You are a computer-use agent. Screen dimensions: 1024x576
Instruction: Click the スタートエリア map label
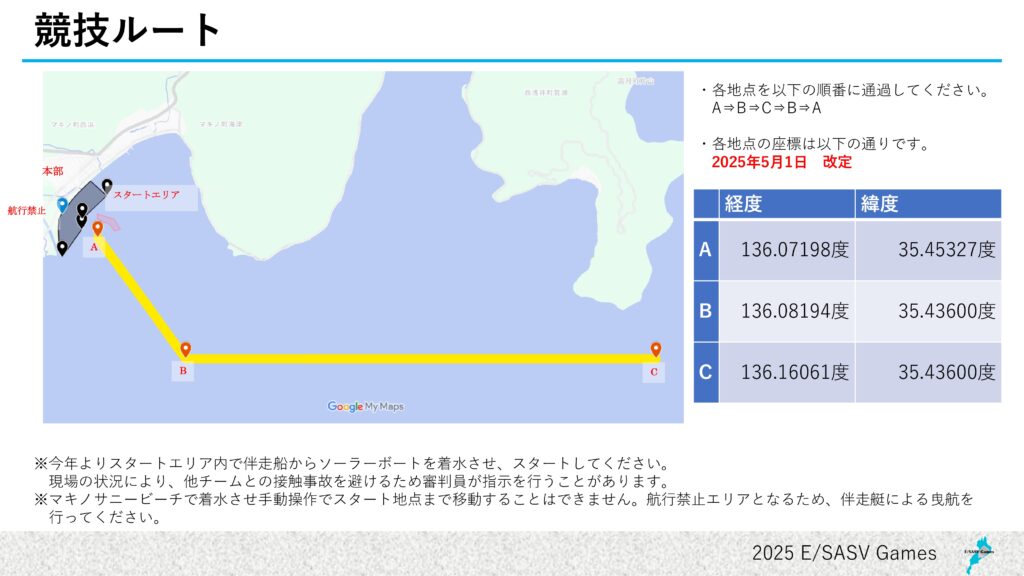[146, 195]
